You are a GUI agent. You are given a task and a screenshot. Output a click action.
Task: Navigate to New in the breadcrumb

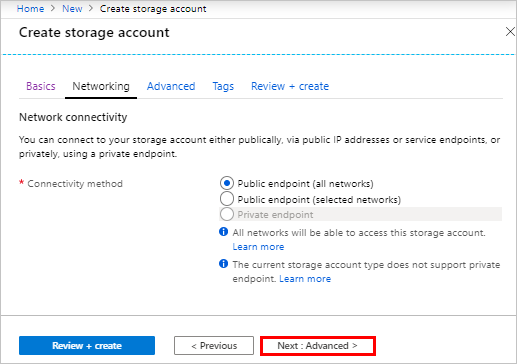[72, 9]
